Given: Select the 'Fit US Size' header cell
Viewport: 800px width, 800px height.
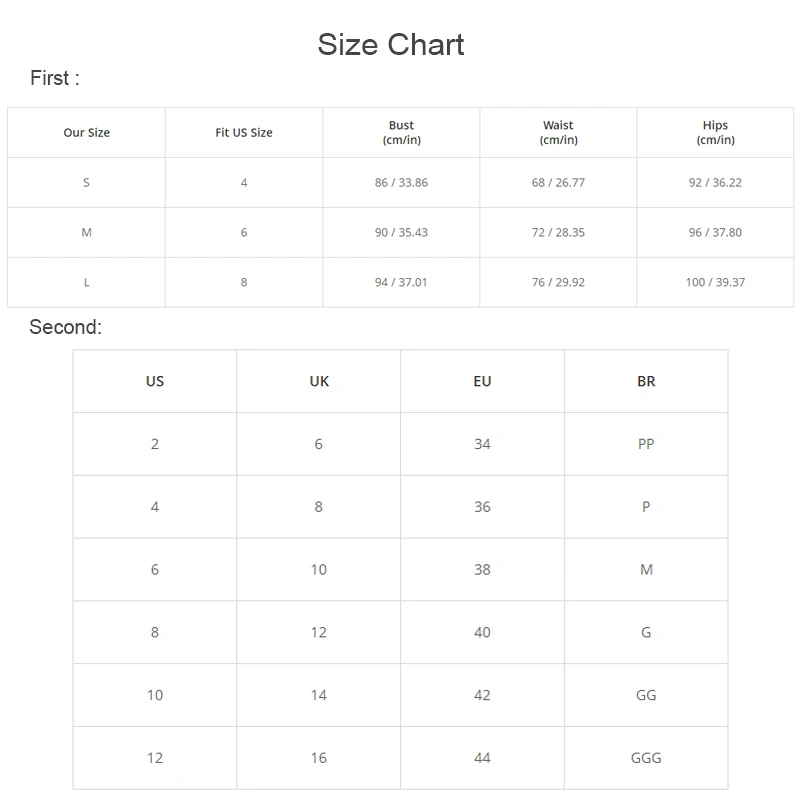Looking at the screenshot, I should [244, 133].
